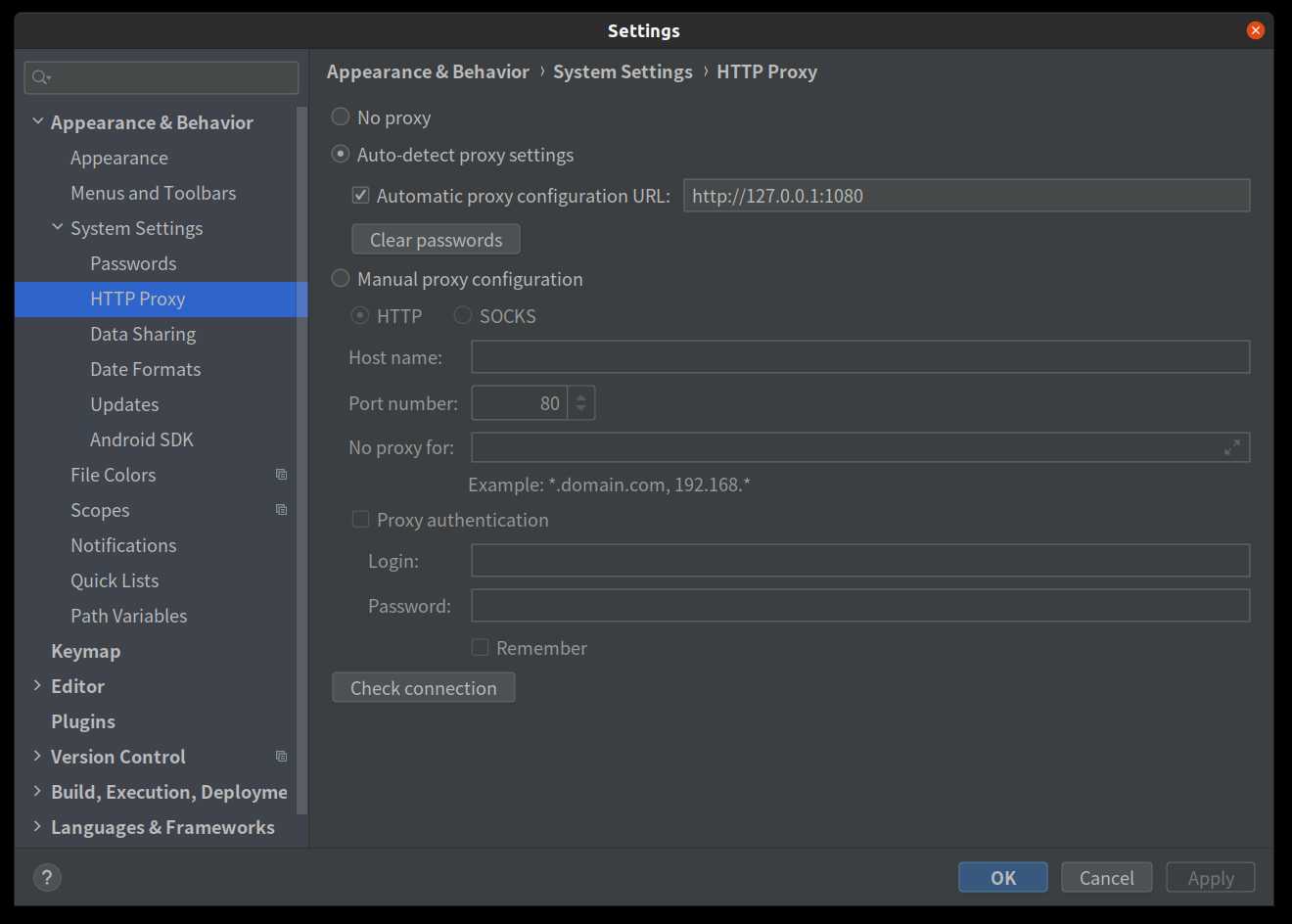
Task: Open Date Formats settings
Action: click(x=146, y=369)
